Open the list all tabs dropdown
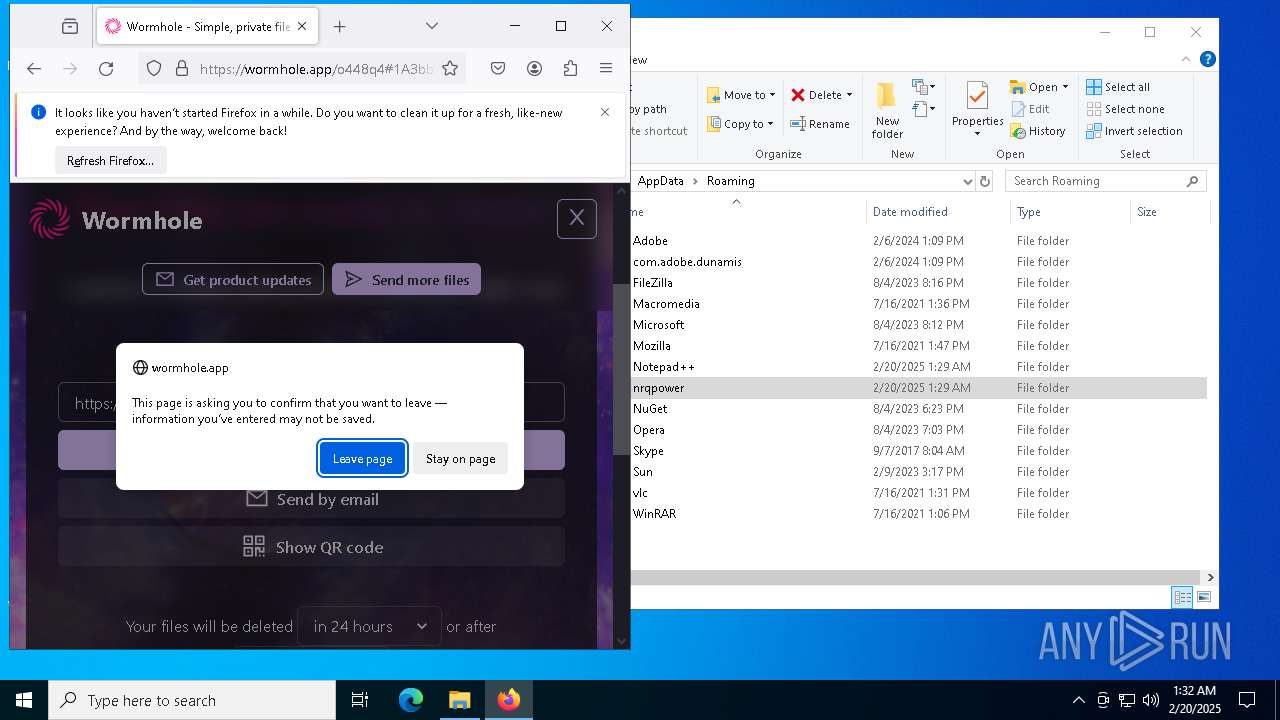The width and height of the screenshot is (1280, 720). pyautogui.click(x=432, y=26)
